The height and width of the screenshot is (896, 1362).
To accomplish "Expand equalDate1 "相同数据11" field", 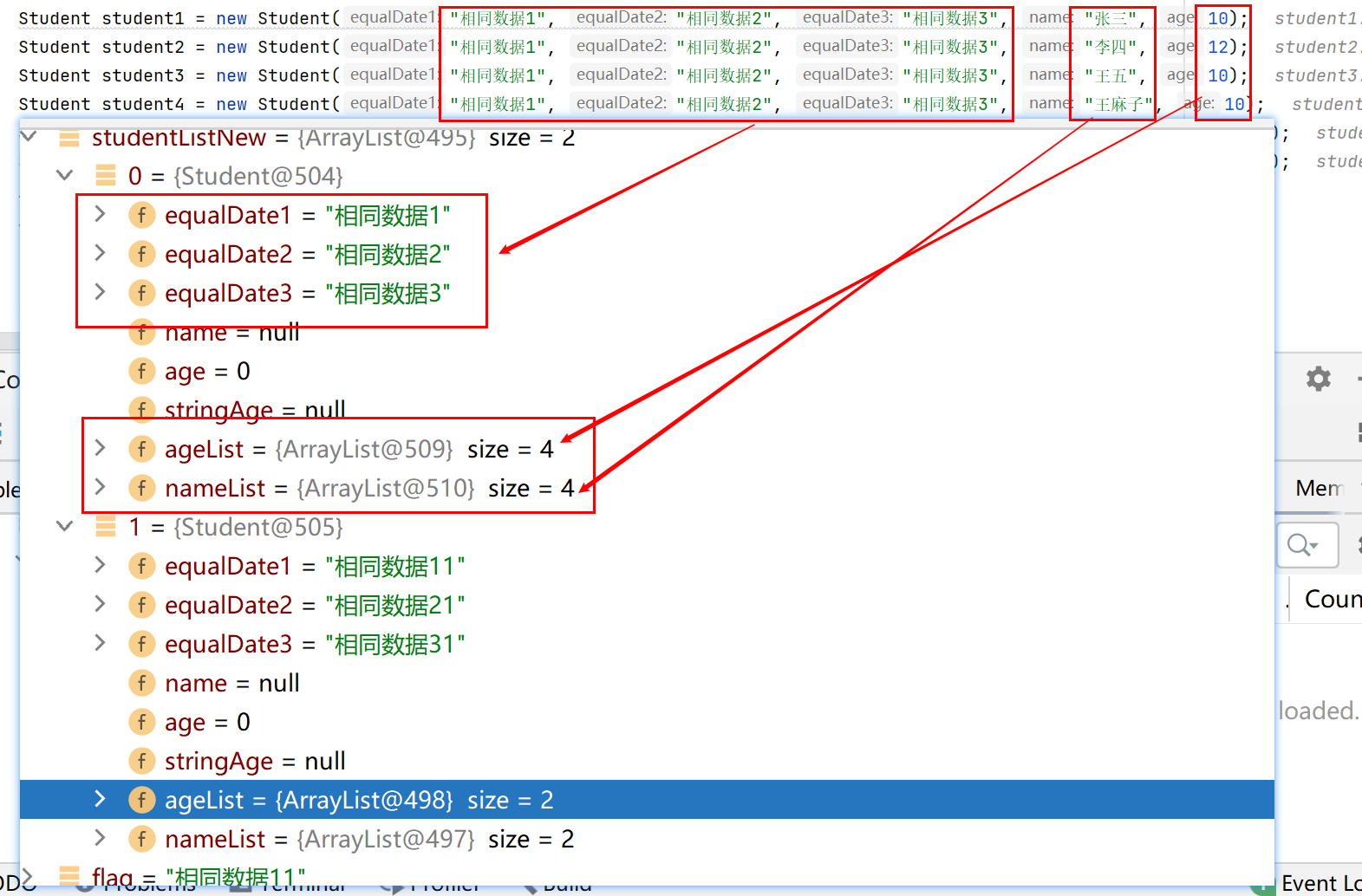I will click(100, 566).
